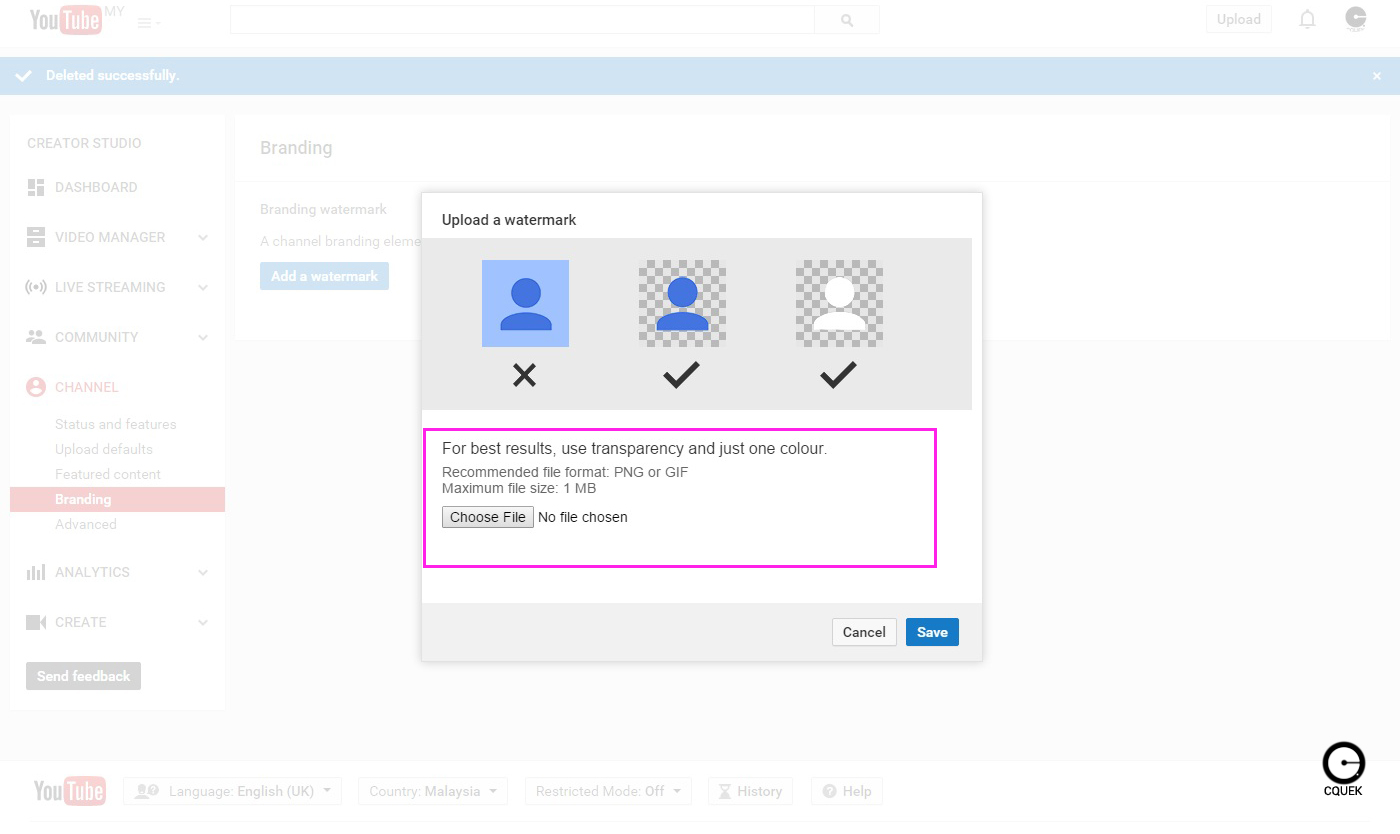1400x834 pixels.
Task: Click the Add a watermark button
Action: [x=324, y=276]
